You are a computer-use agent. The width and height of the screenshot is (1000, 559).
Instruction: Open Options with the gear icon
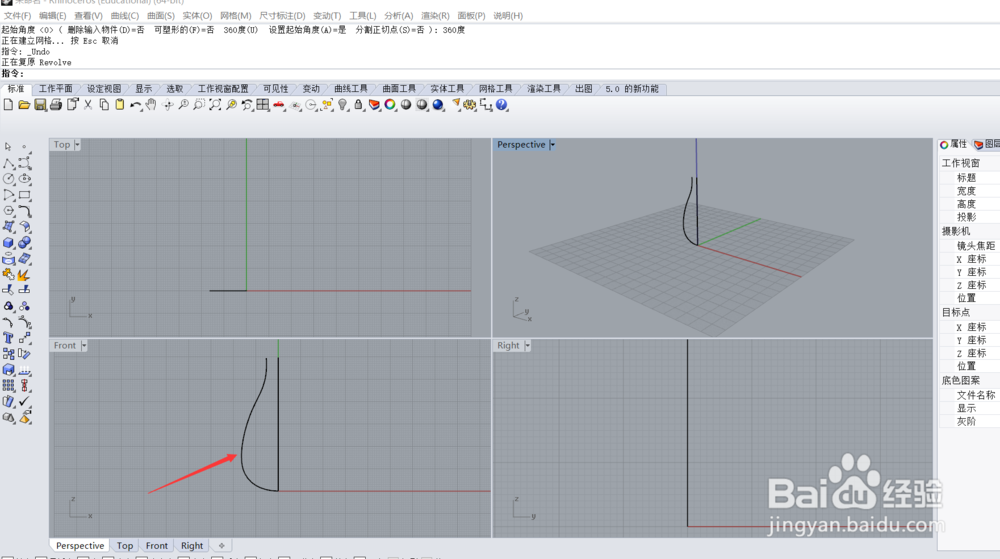(470, 105)
